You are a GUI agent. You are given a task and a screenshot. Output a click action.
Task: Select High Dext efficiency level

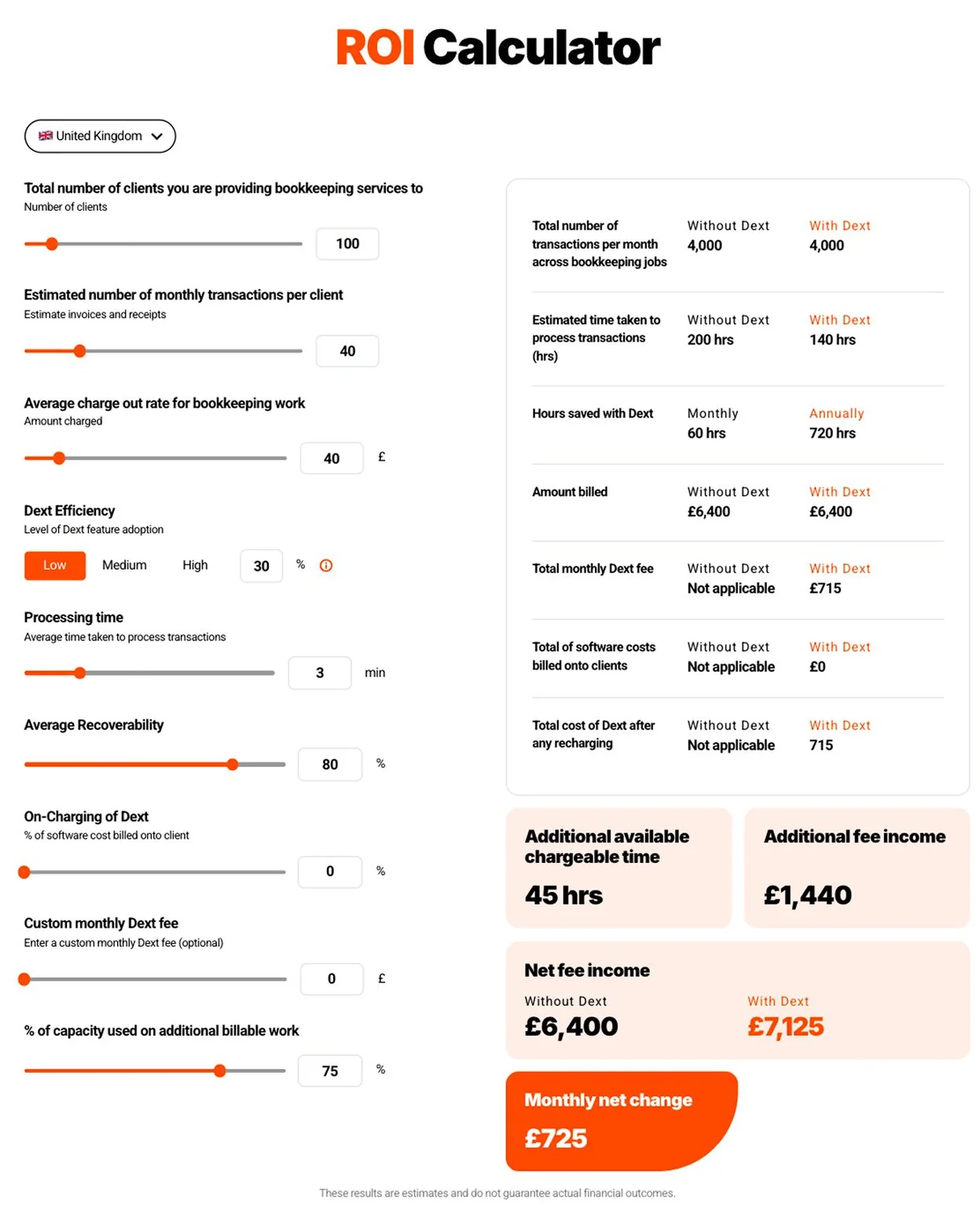[x=195, y=565]
